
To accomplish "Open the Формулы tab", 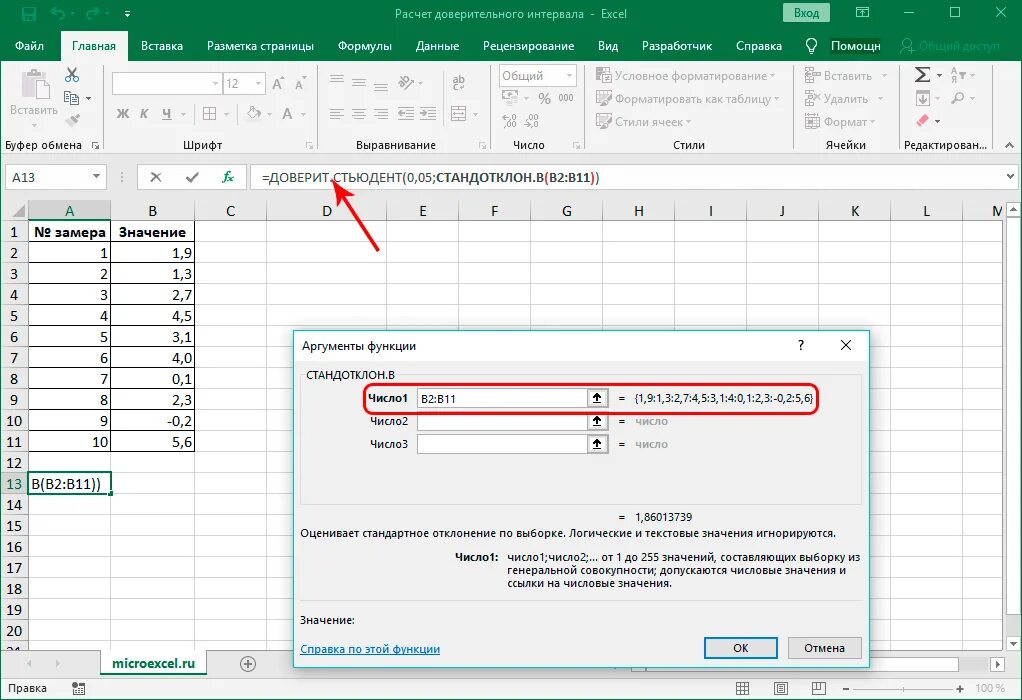I will click(x=364, y=46).
